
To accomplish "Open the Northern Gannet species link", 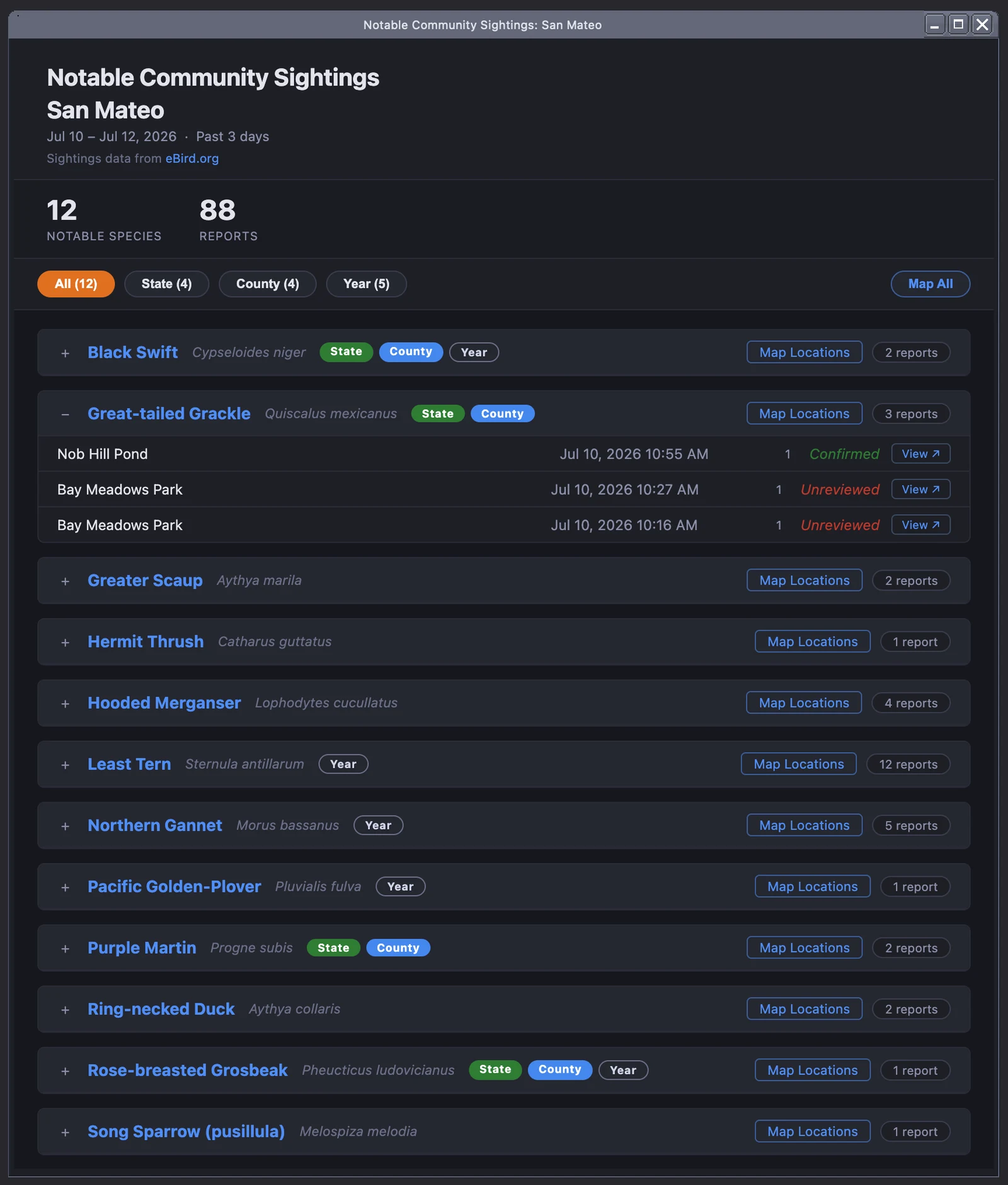I will point(155,825).
